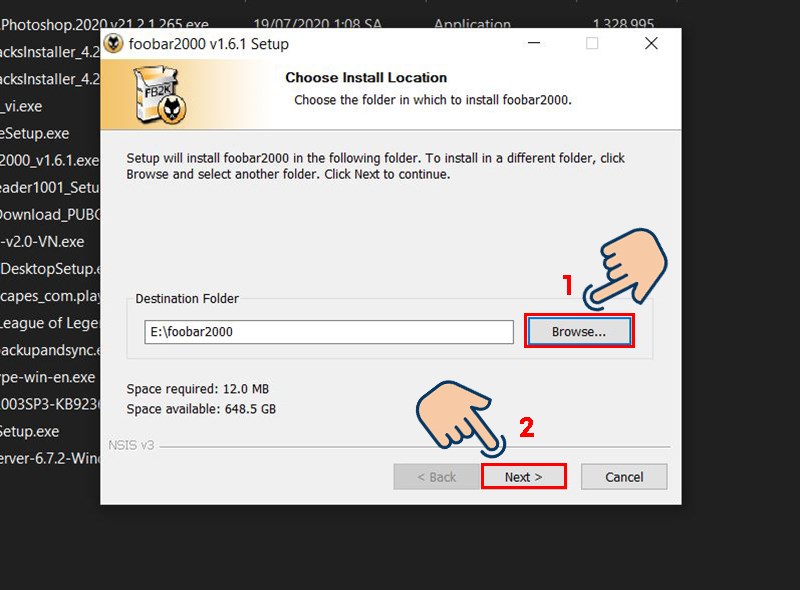Image resolution: width=800 pixels, height=590 pixels.
Task: Minimize the foobar2000 Setup window
Action: 534,43
